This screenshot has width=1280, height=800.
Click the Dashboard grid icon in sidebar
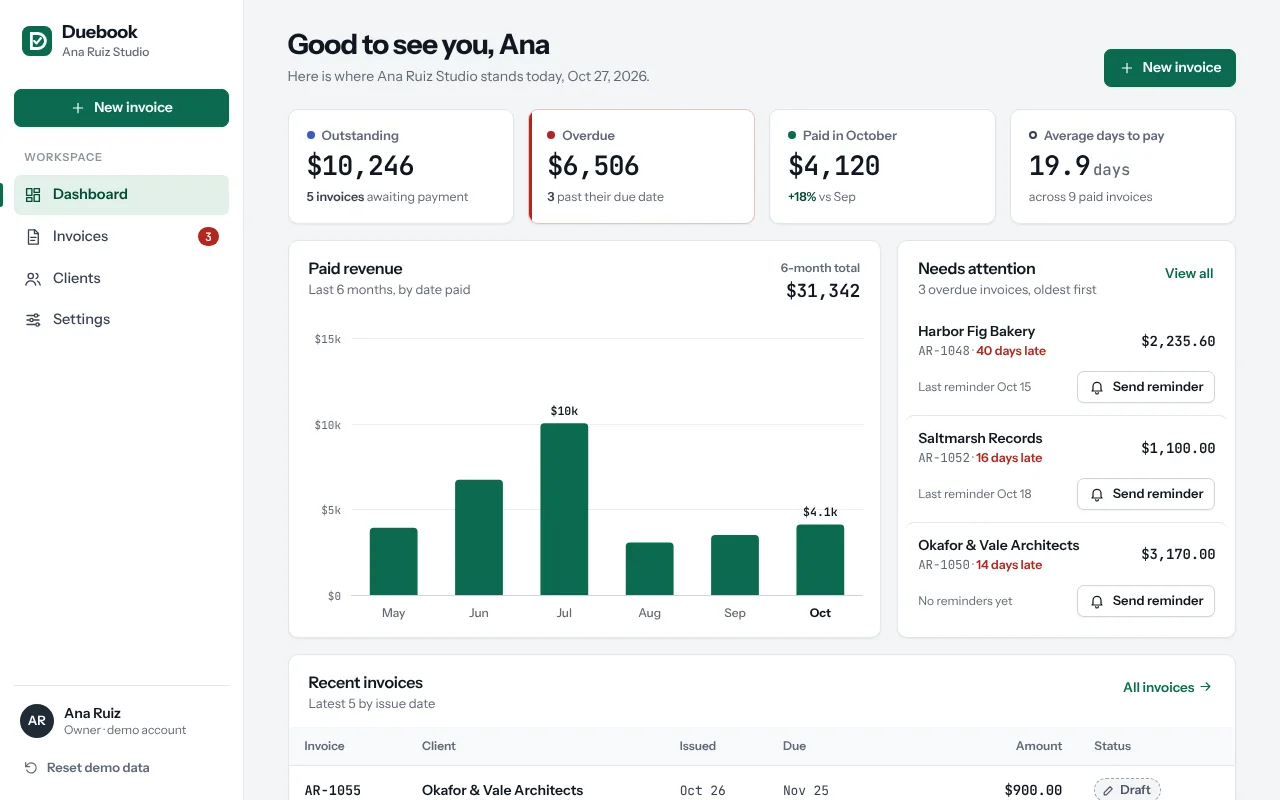tap(33, 195)
